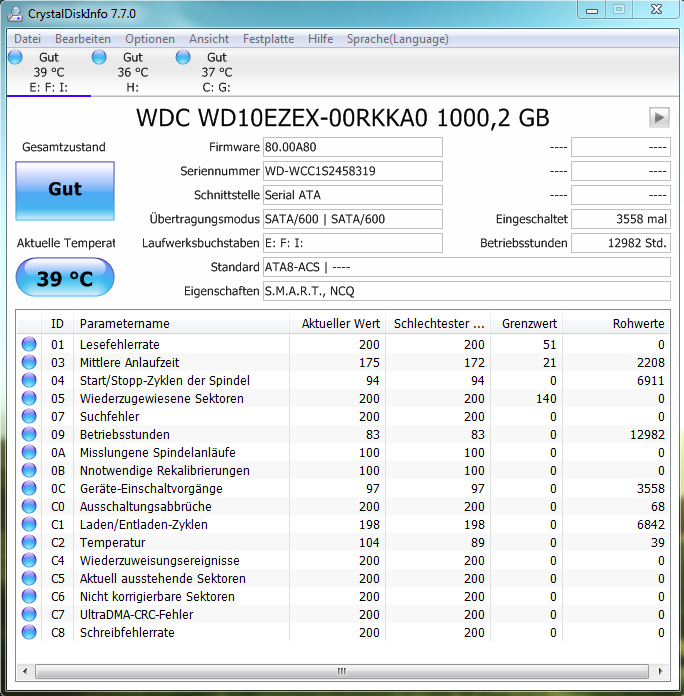The width and height of the screenshot is (684, 696).
Task: Click status icon for Misslungene Spindelanläufe
Action: pyautogui.click(x=29, y=452)
